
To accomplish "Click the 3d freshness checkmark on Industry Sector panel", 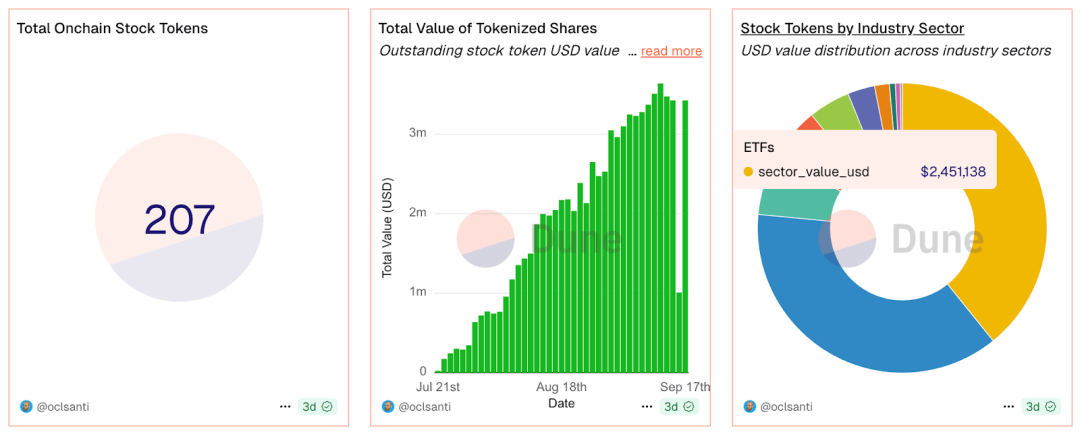I will (1052, 407).
